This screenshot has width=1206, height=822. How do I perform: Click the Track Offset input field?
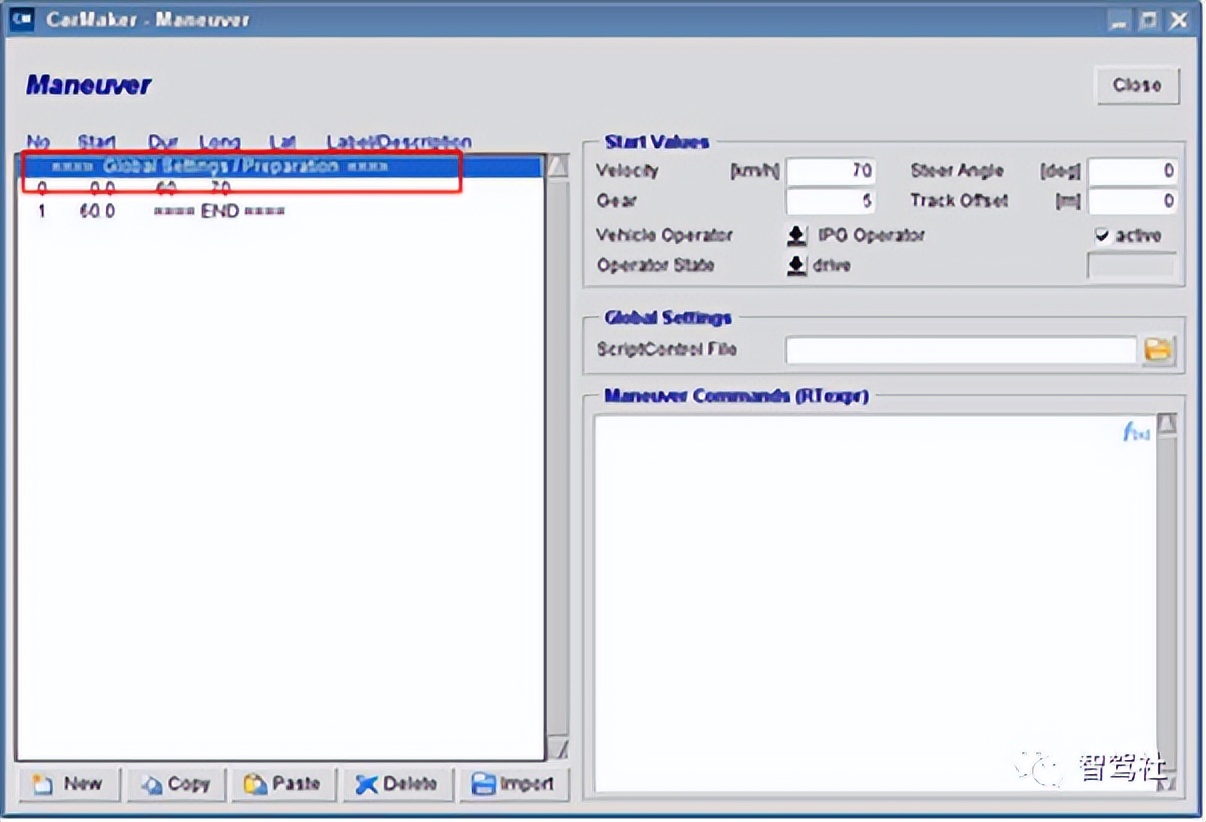(1133, 201)
